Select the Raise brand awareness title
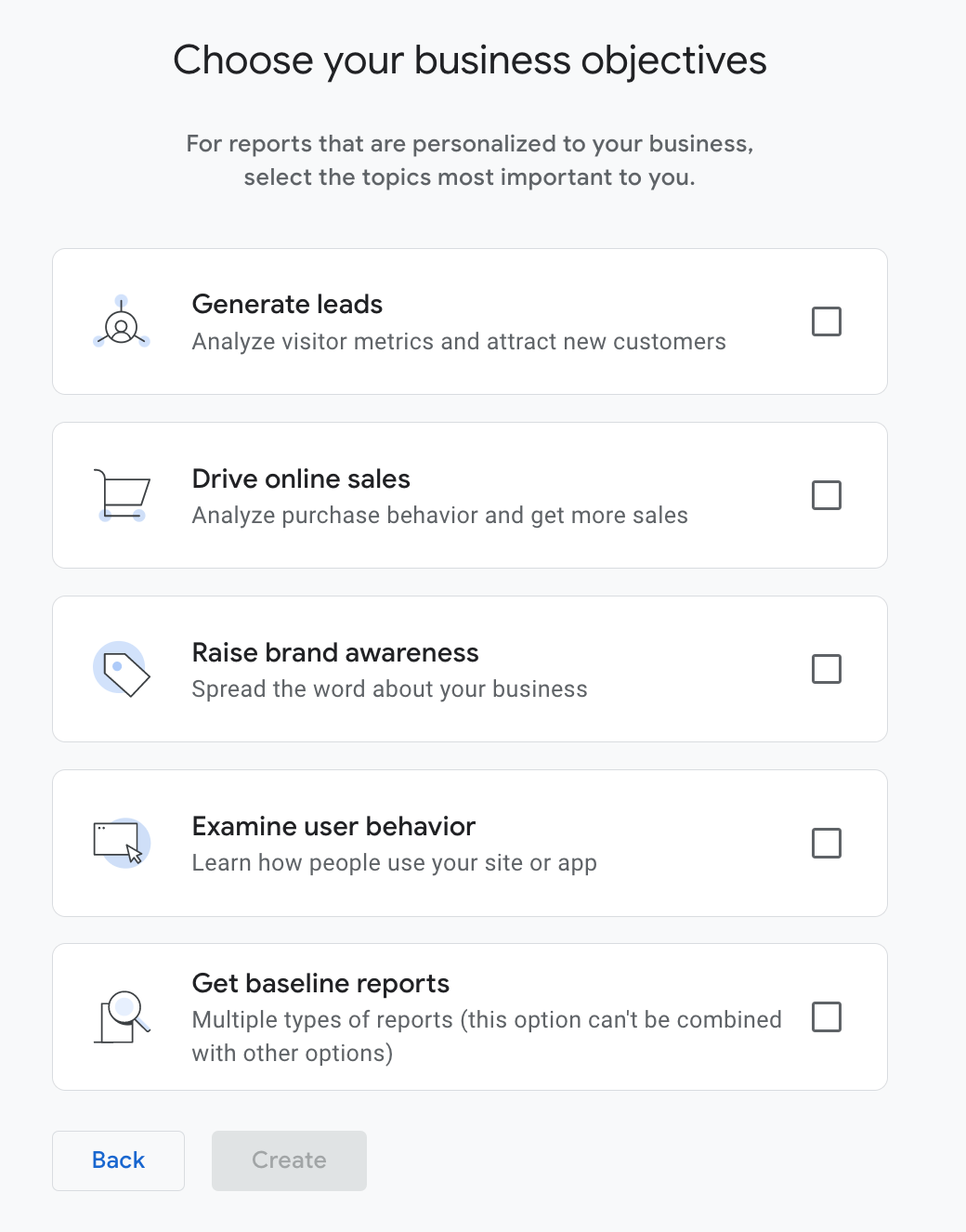Viewport: 966px width, 1232px height. [335, 652]
